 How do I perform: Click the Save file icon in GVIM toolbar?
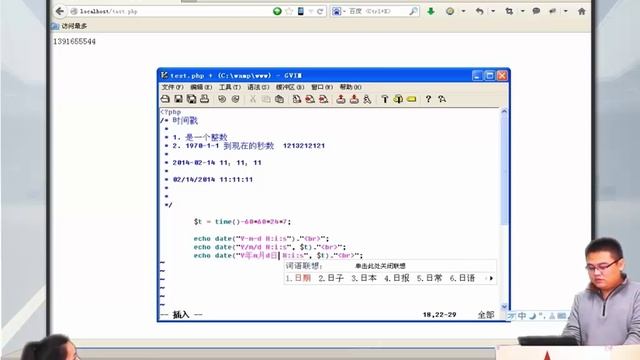[178, 99]
